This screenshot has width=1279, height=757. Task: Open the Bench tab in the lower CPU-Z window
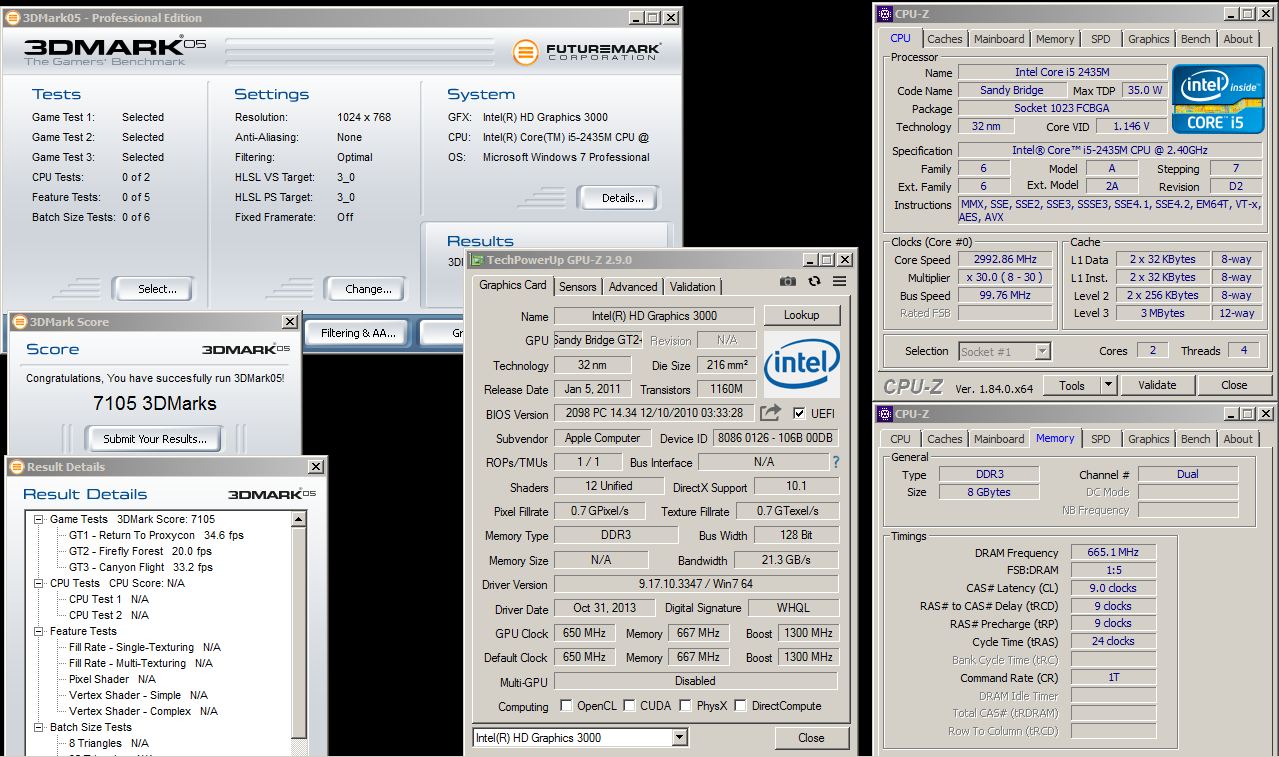pyautogui.click(x=1195, y=439)
